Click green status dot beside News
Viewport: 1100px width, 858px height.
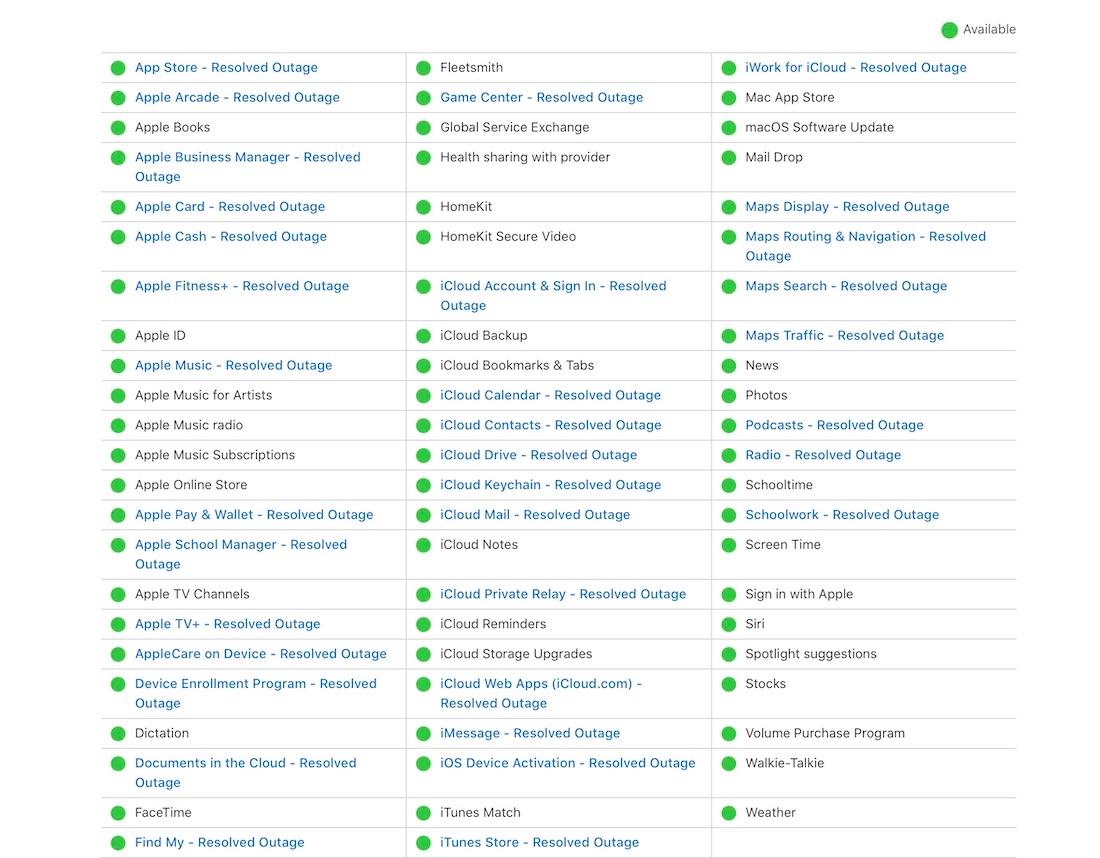[x=729, y=366]
